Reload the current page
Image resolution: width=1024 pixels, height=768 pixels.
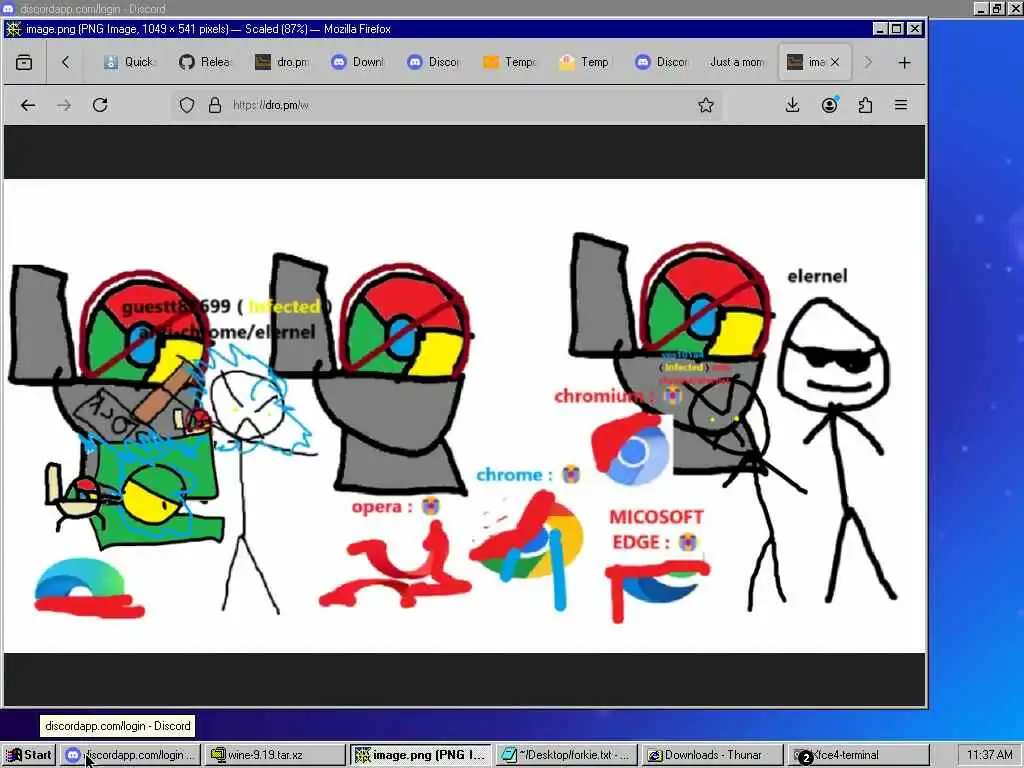tap(100, 105)
